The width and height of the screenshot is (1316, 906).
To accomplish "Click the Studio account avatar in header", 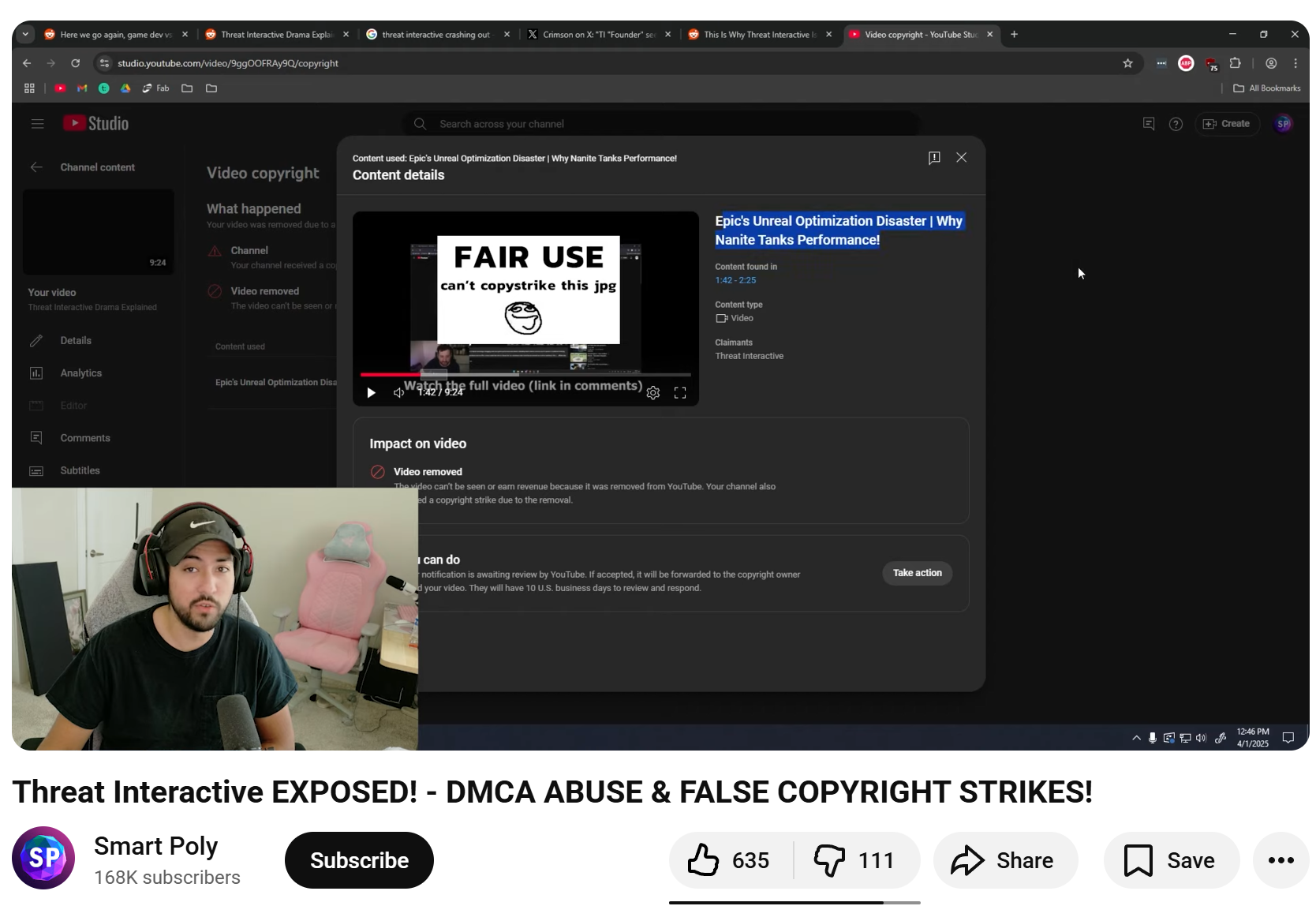I will pyautogui.click(x=1284, y=124).
